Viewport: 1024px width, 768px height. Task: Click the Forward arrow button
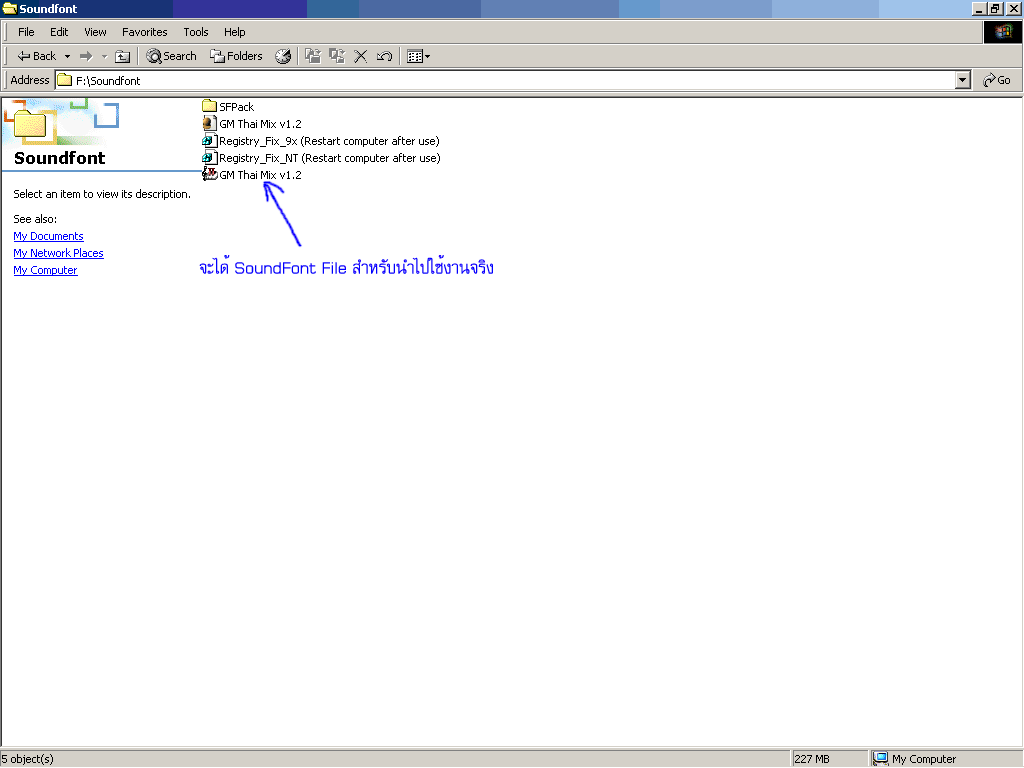(86, 56)
